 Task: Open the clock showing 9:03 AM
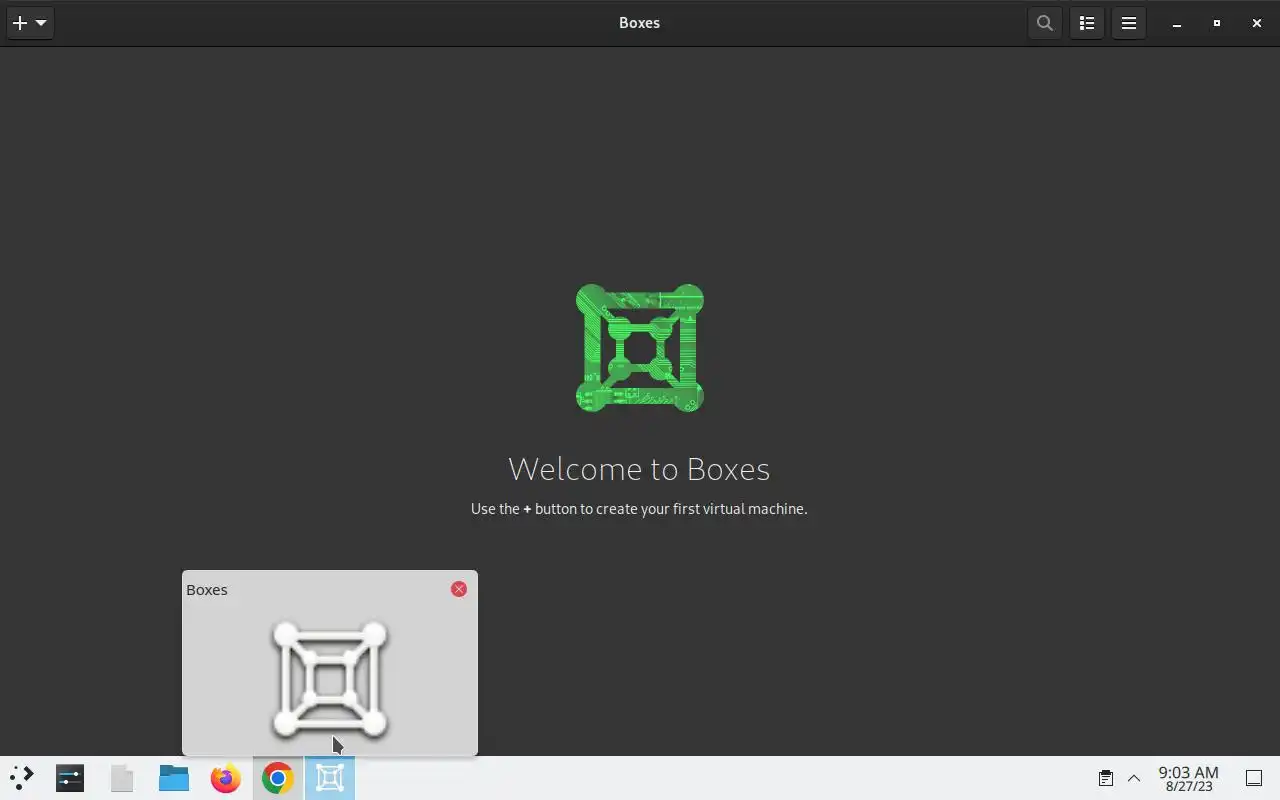click(1188, 778)
